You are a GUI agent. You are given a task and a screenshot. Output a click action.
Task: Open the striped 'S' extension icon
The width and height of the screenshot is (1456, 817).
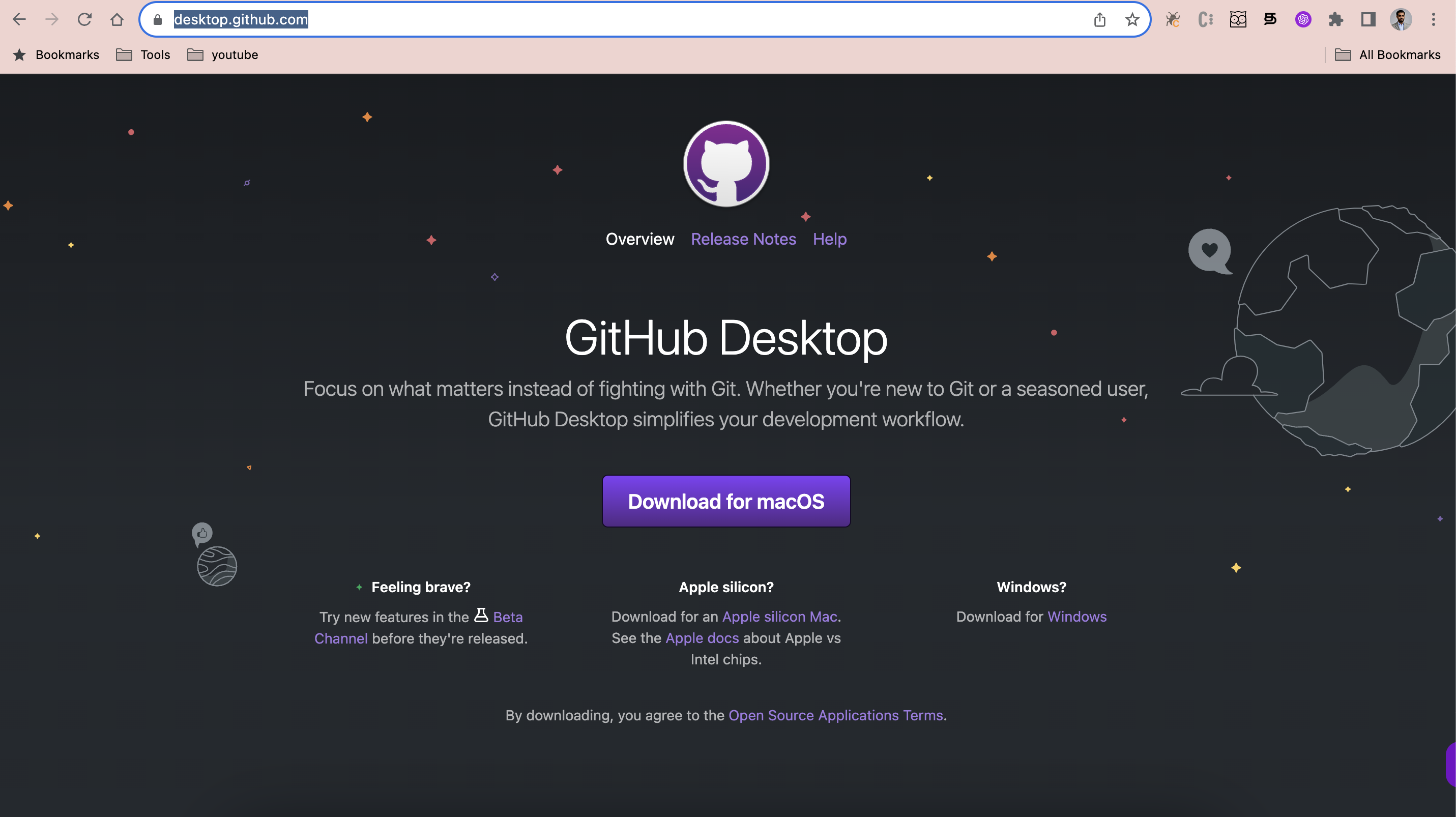pyautogui.click(x=1270, y=20)
